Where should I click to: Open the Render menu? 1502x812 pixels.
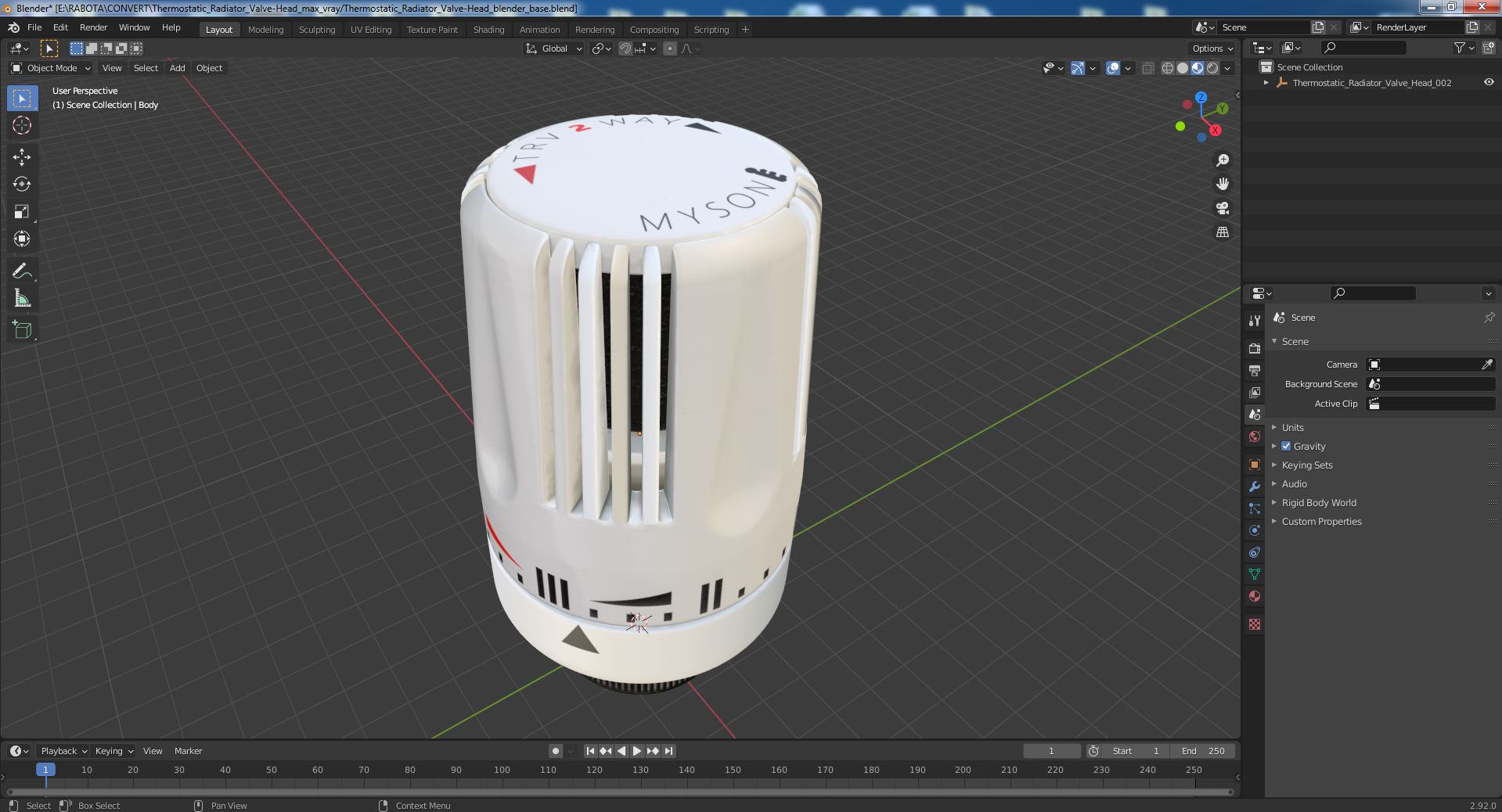pyautogui.click(x=93, y=27)
